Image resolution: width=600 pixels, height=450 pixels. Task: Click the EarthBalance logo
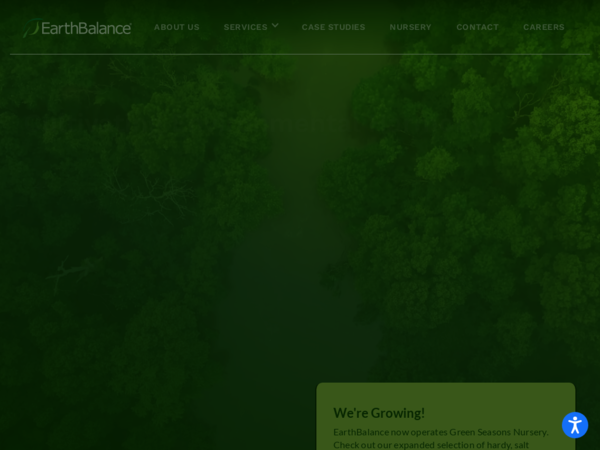point(77,28)
